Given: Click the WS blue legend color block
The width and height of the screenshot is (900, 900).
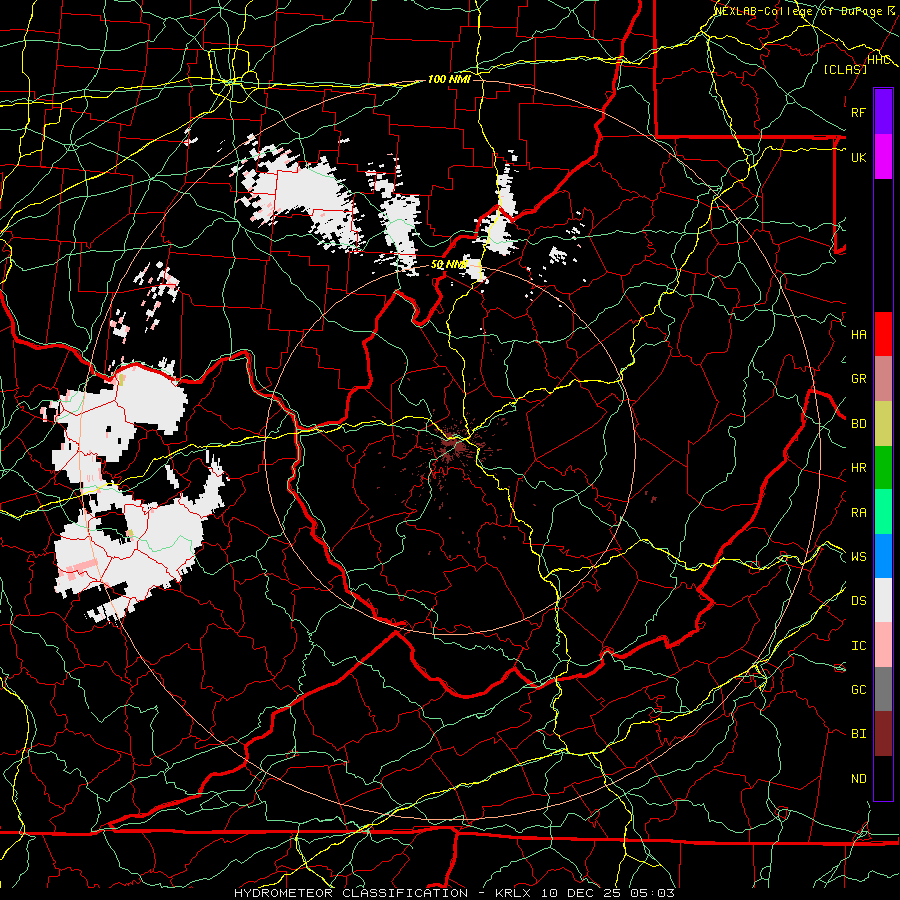Looking at the screenshot, I should pyautogui.click(x=883, y=556).
